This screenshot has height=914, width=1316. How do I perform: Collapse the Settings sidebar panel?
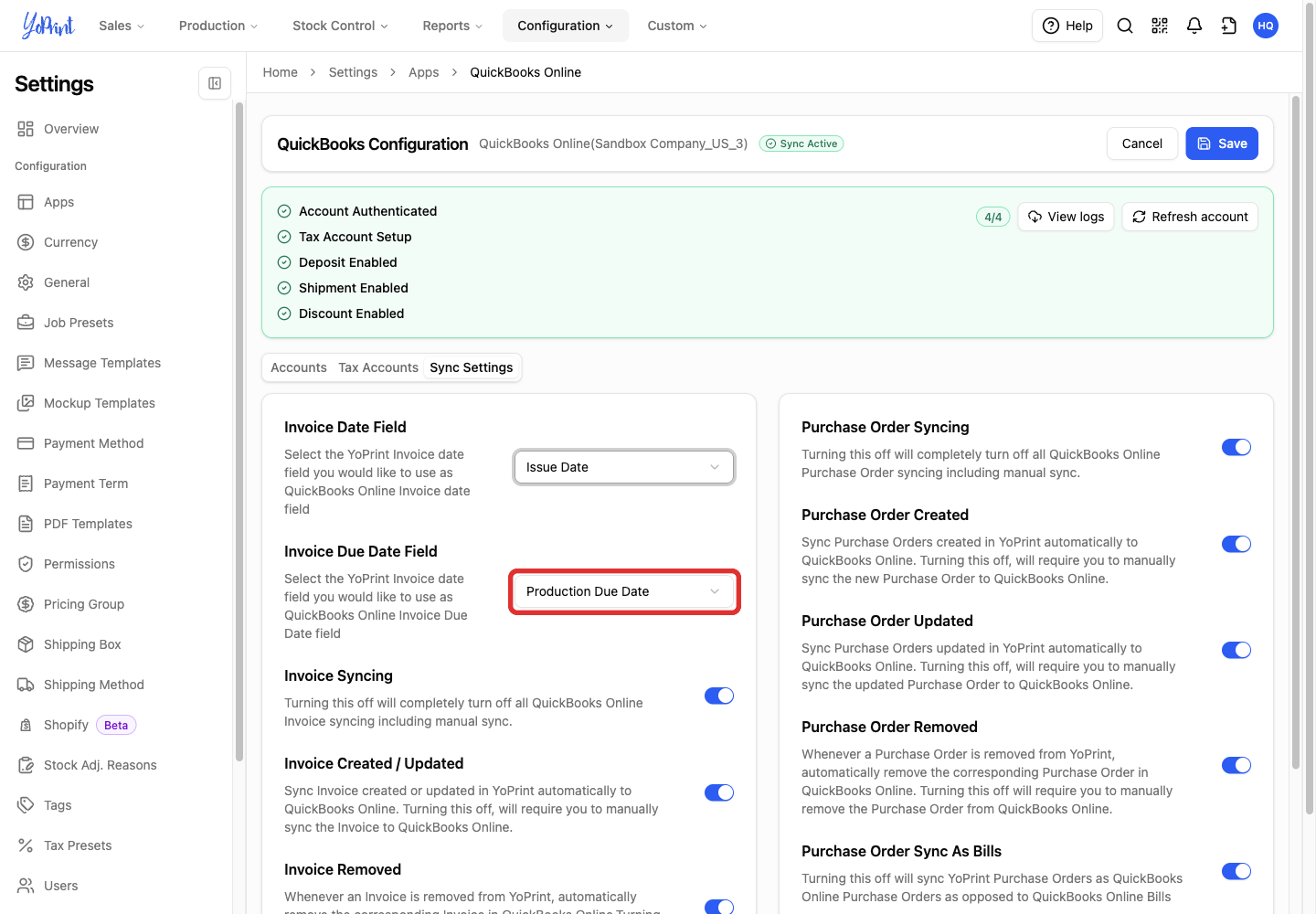(215, 83)
